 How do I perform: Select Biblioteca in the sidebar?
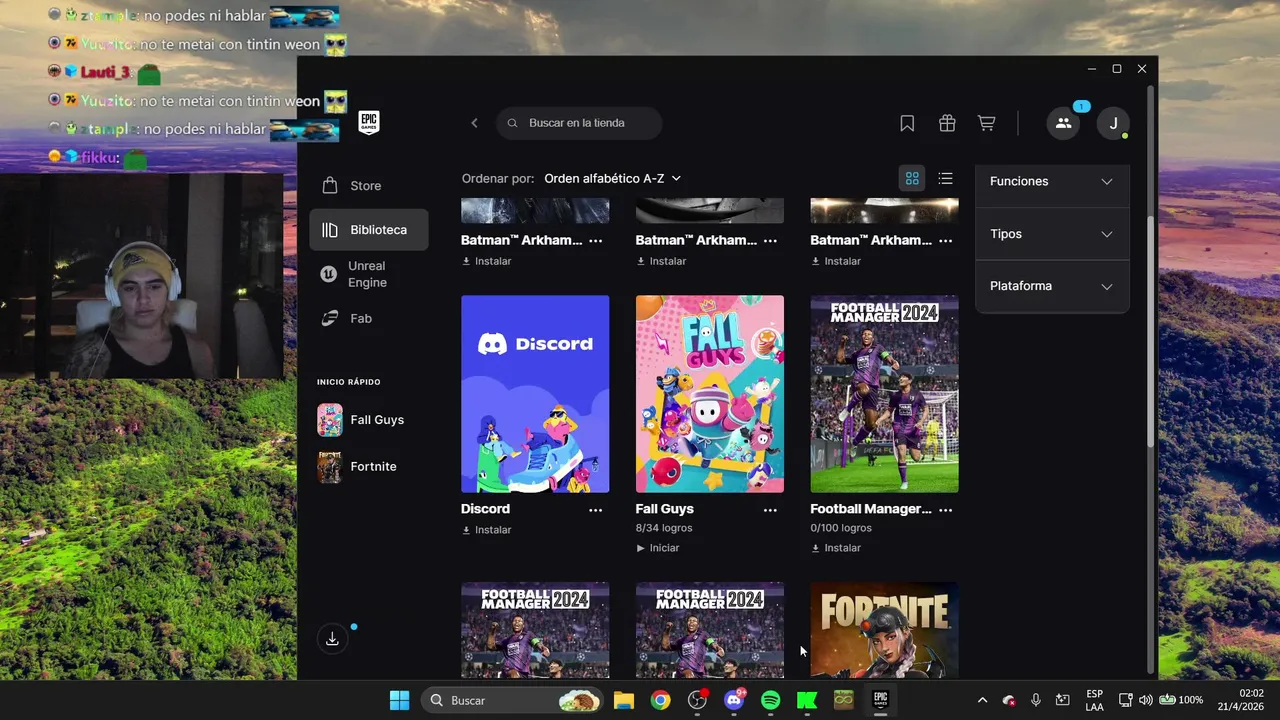(x=368, y=230)
